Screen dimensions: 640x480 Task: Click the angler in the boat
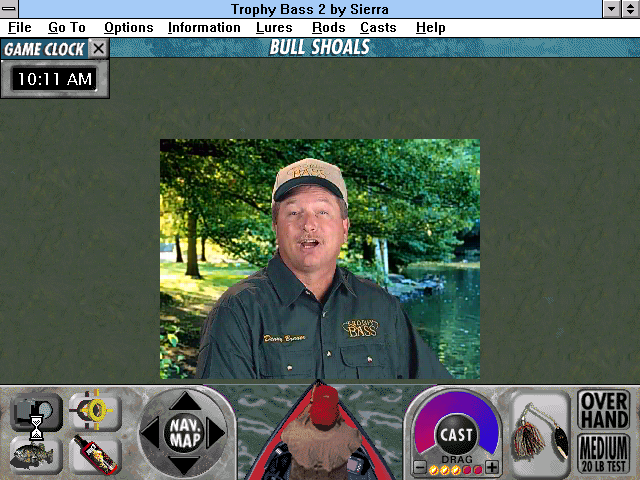coord(322,433)
